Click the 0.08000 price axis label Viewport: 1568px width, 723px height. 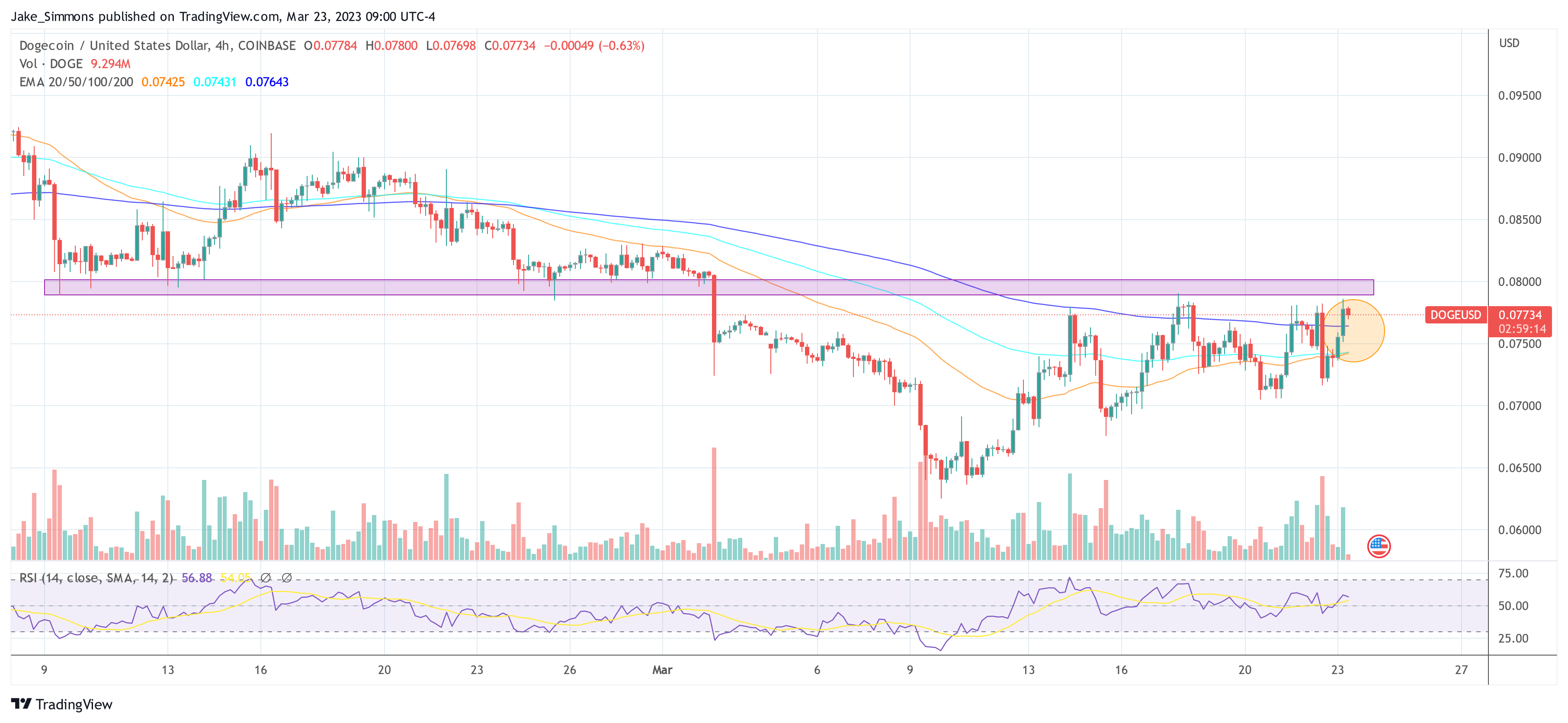pyautogui.click(x=1520, y=282)
